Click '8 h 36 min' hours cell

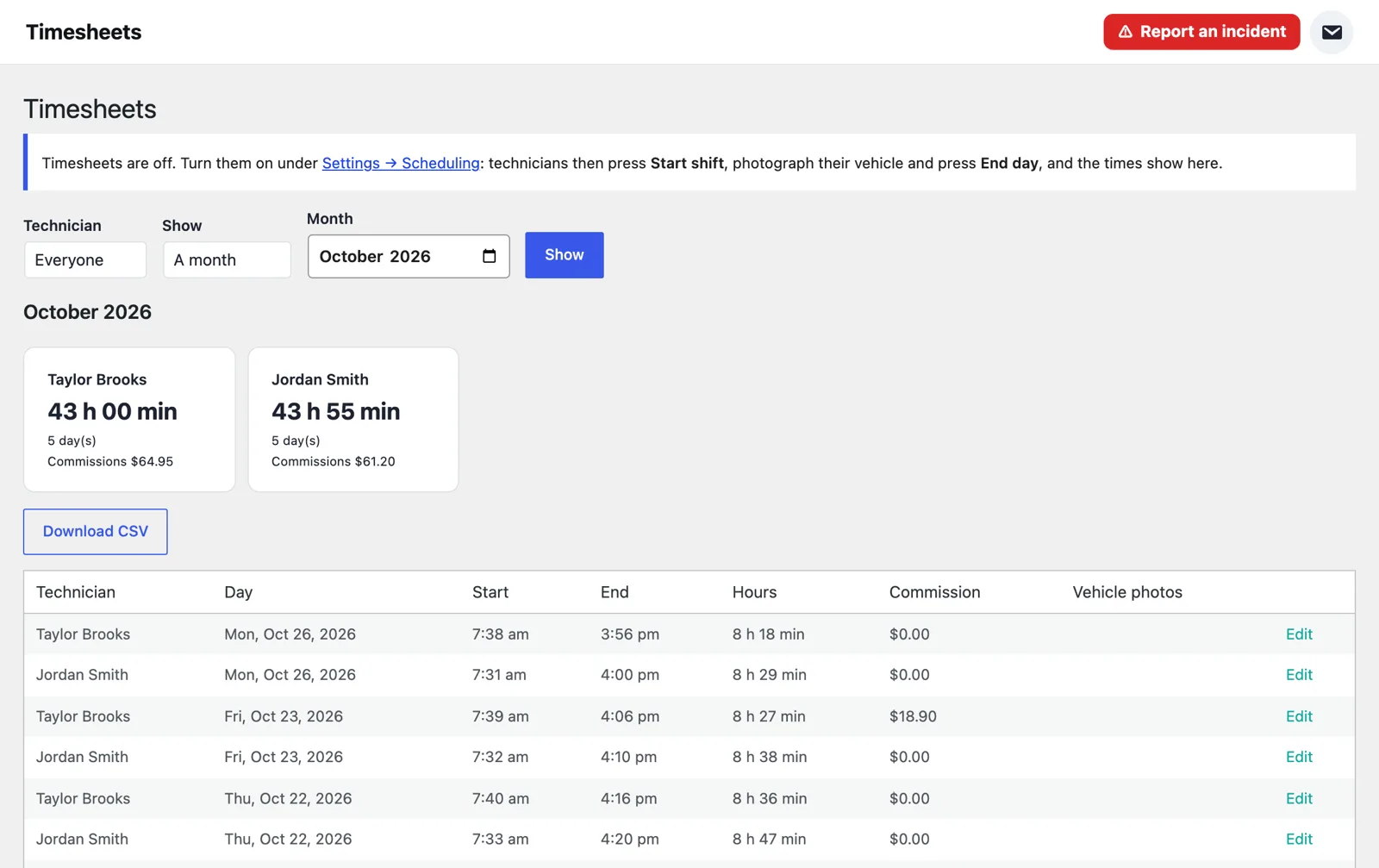pyautogui.click(x=770, y=798)
